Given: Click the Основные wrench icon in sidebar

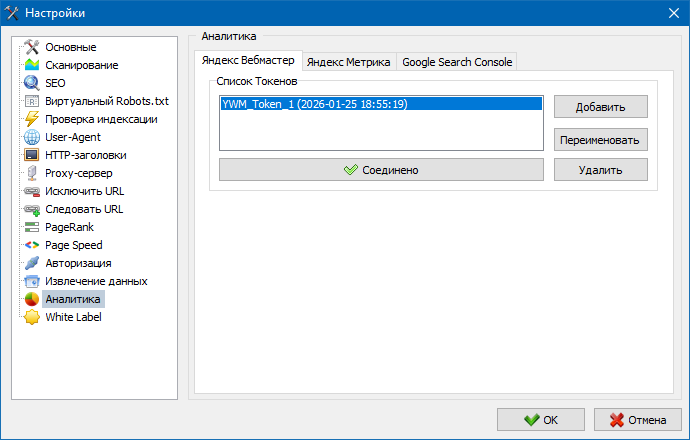Looking at the screenshot, I should 31,47.
